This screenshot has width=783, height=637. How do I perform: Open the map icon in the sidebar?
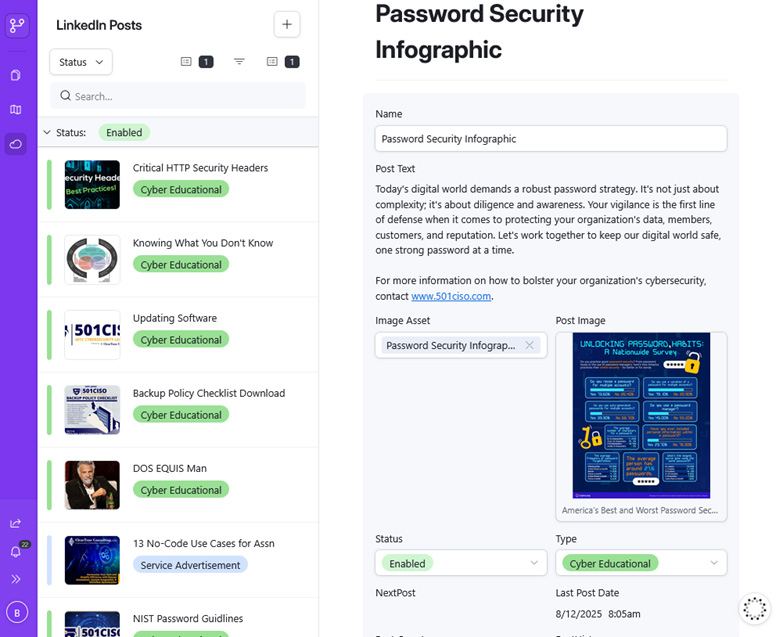pyautogui.click(x=16, y=110)
